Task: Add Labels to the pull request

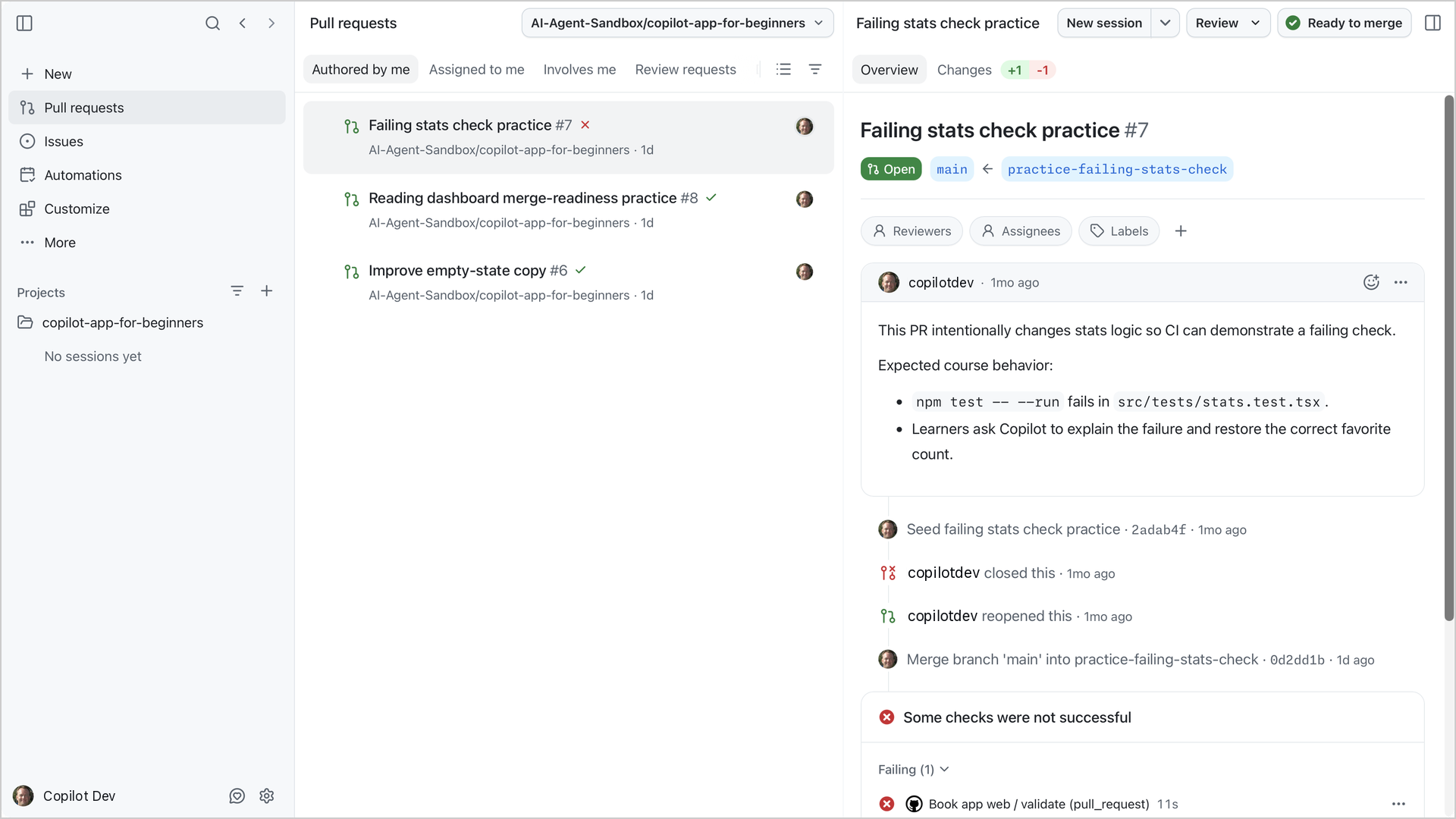Action: coord(1119,231)
